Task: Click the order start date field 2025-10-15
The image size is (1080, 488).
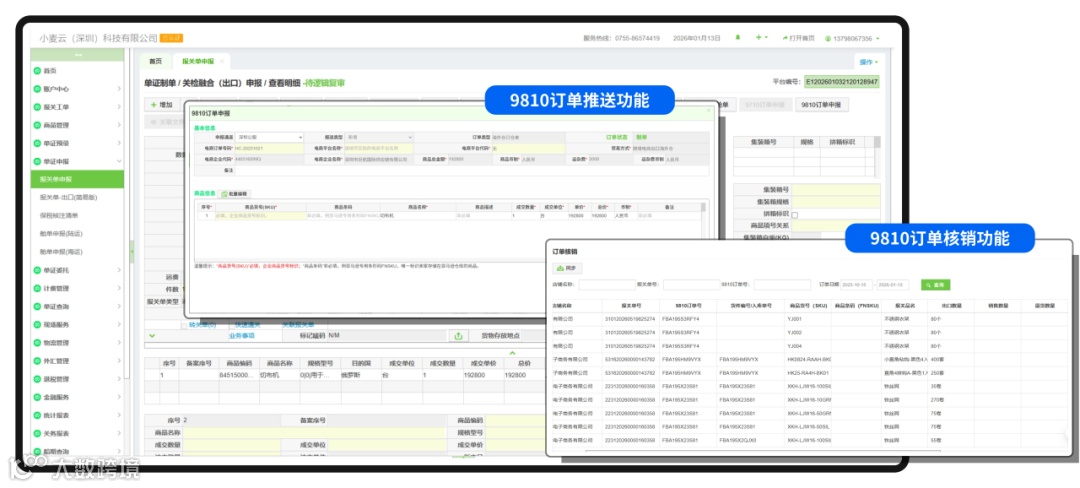Action: 856,284
